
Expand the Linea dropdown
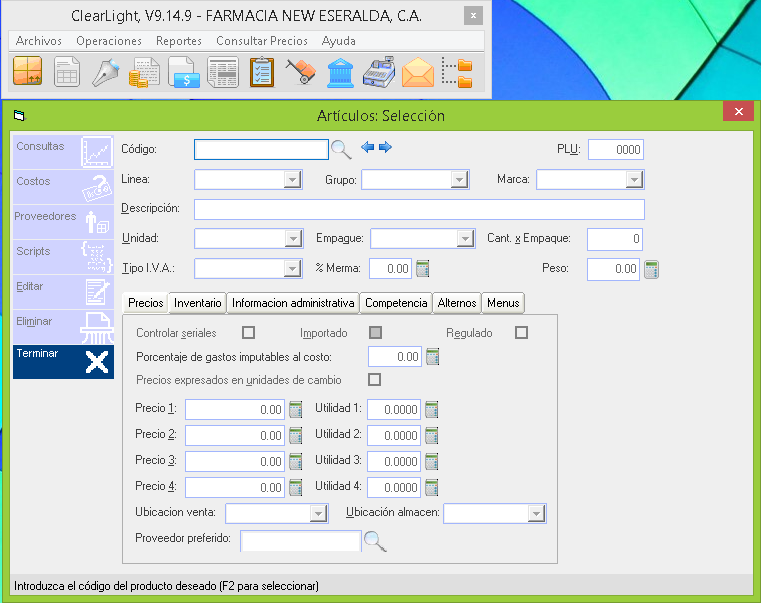pyautogui.click(x=292, y=180)
